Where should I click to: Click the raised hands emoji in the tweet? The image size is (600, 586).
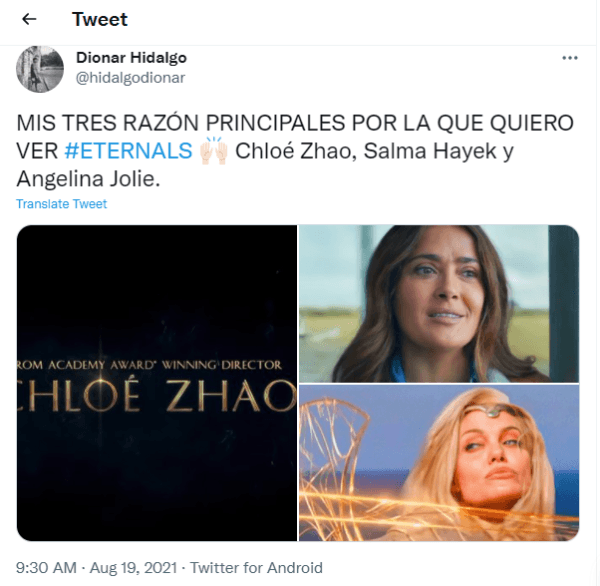pyautogui.click(x=215, y=151)
